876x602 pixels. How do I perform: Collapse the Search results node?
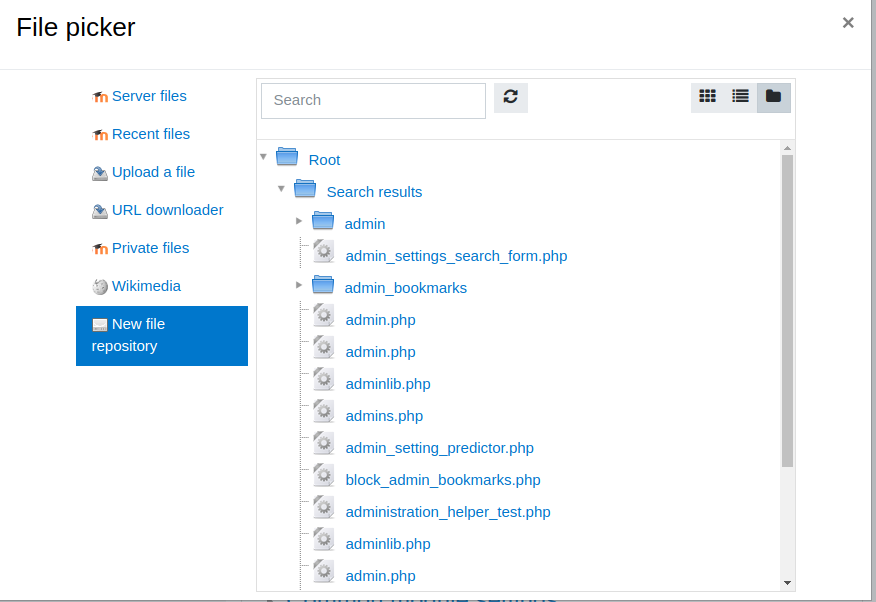282,189
